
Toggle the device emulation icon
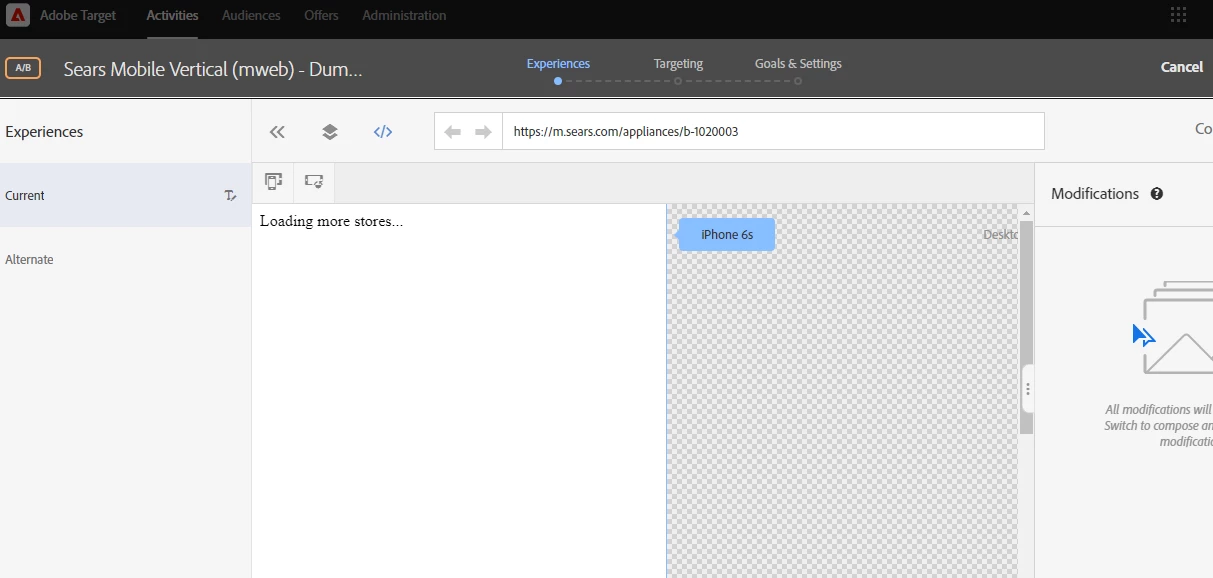coord(273,182)
